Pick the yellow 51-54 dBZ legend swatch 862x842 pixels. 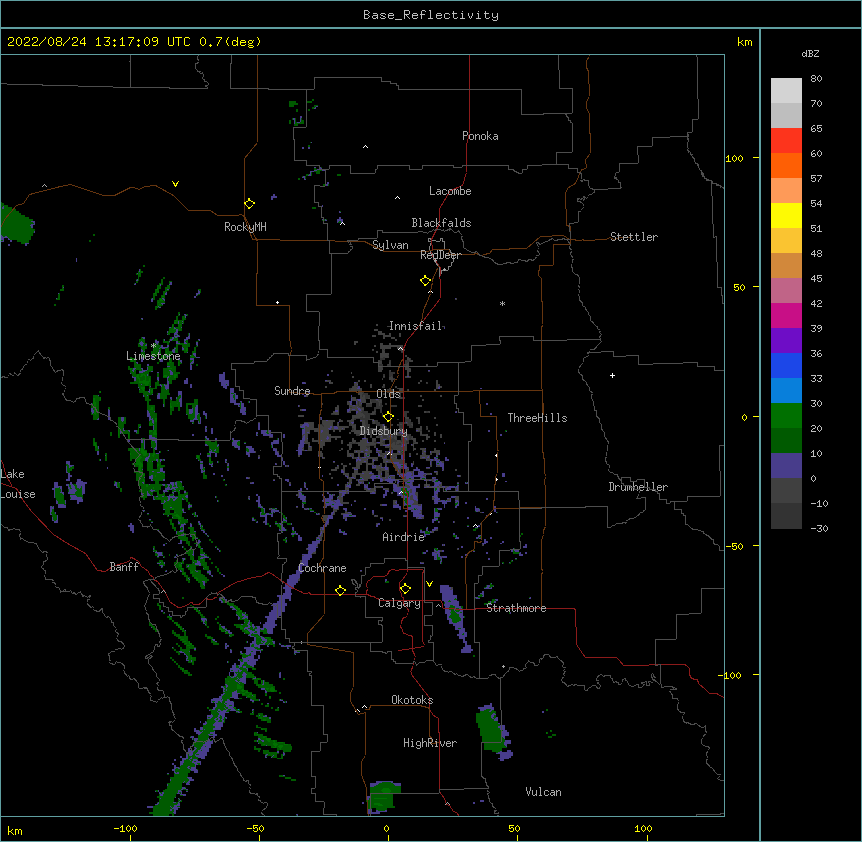click(x=786, y=215)
